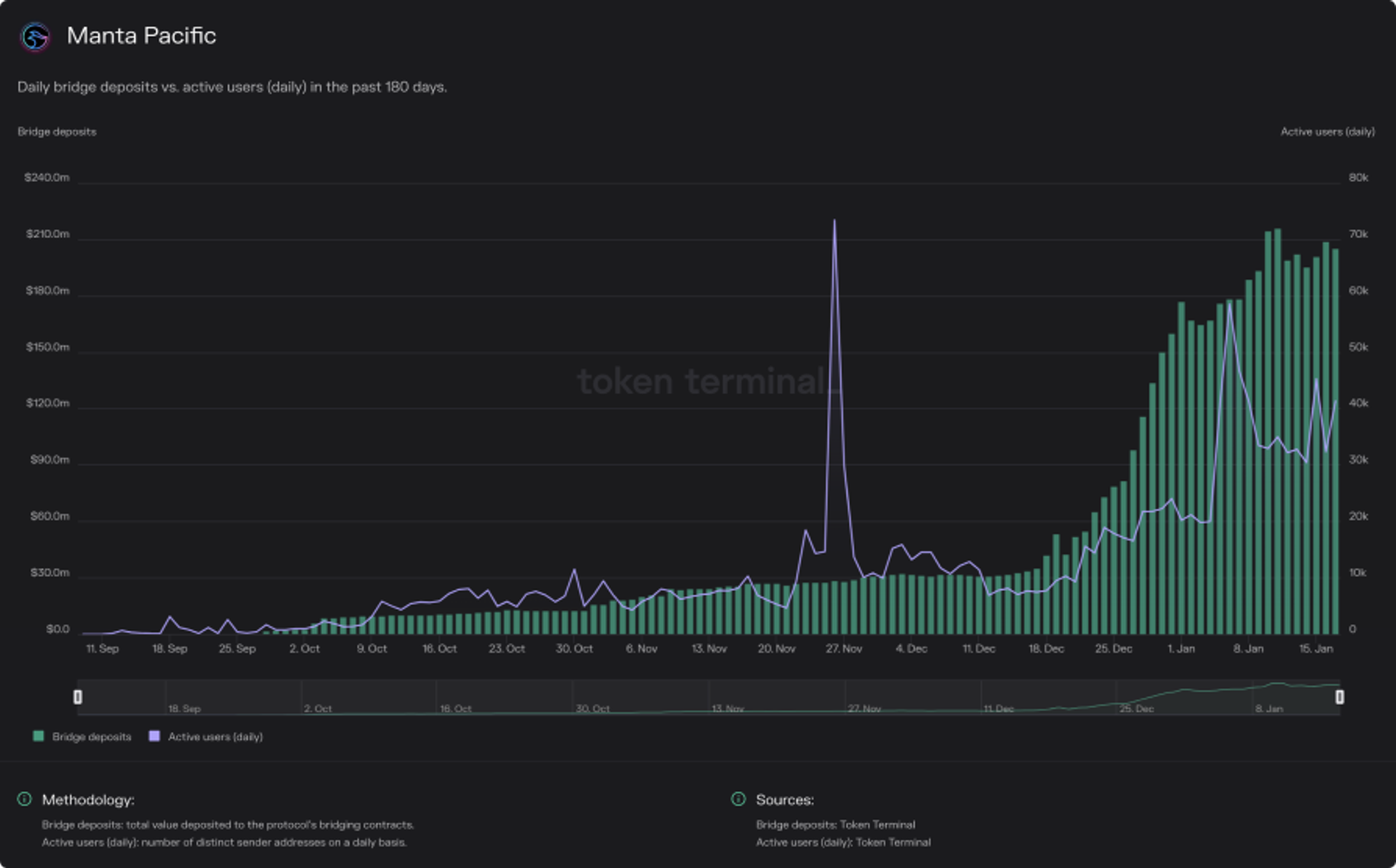Click the Methodology heading
The height and width of the screenshot is (868, 1396).
[x=88, y=800]
